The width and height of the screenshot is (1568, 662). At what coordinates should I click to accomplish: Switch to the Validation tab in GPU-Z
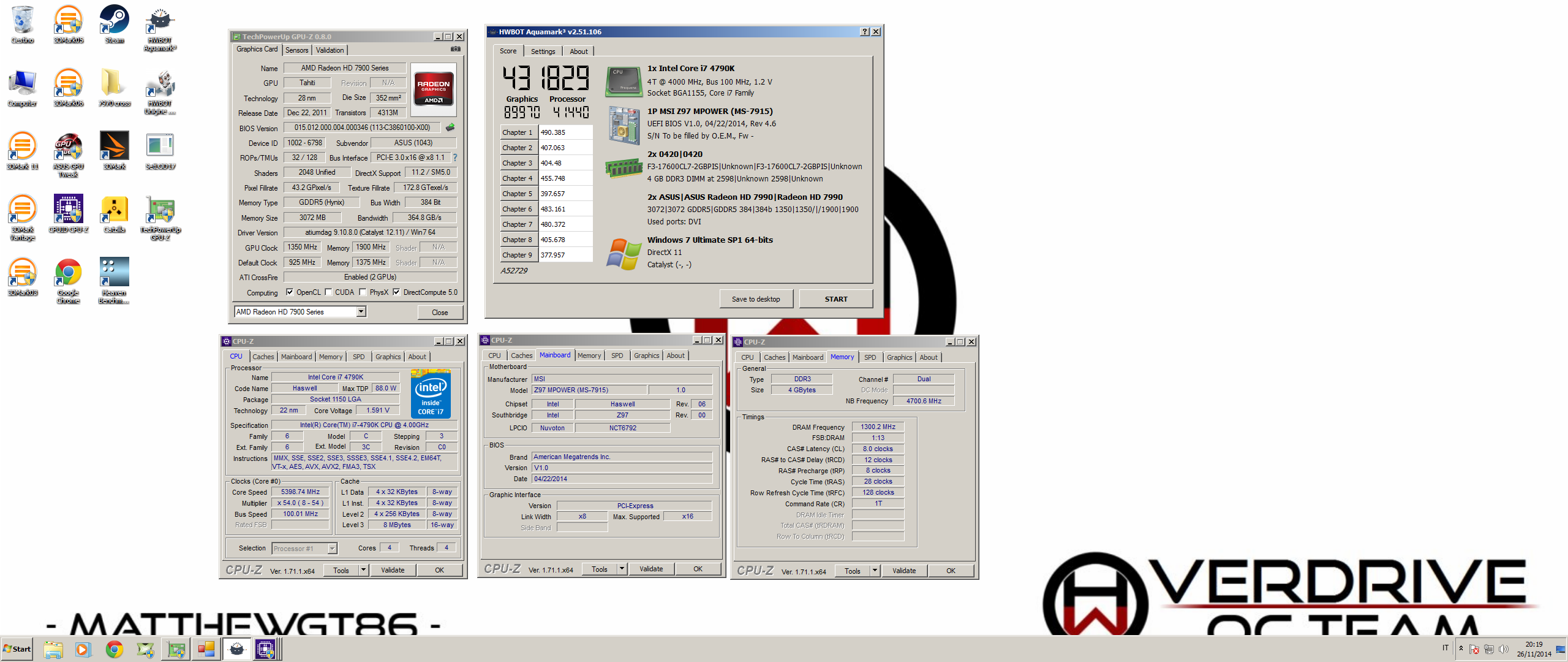click(x=330, y=50)
